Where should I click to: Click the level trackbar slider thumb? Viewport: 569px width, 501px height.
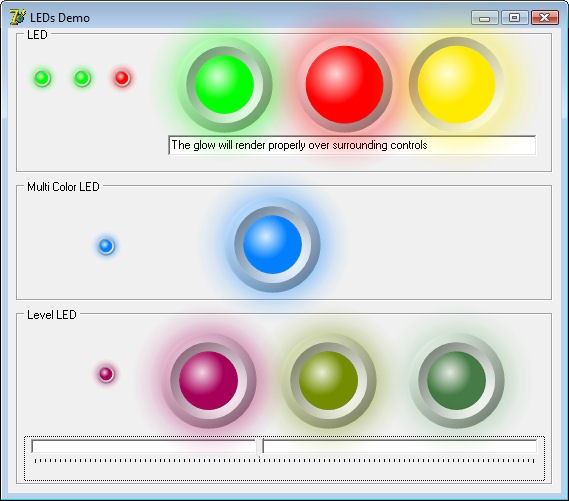coord(259,448)
